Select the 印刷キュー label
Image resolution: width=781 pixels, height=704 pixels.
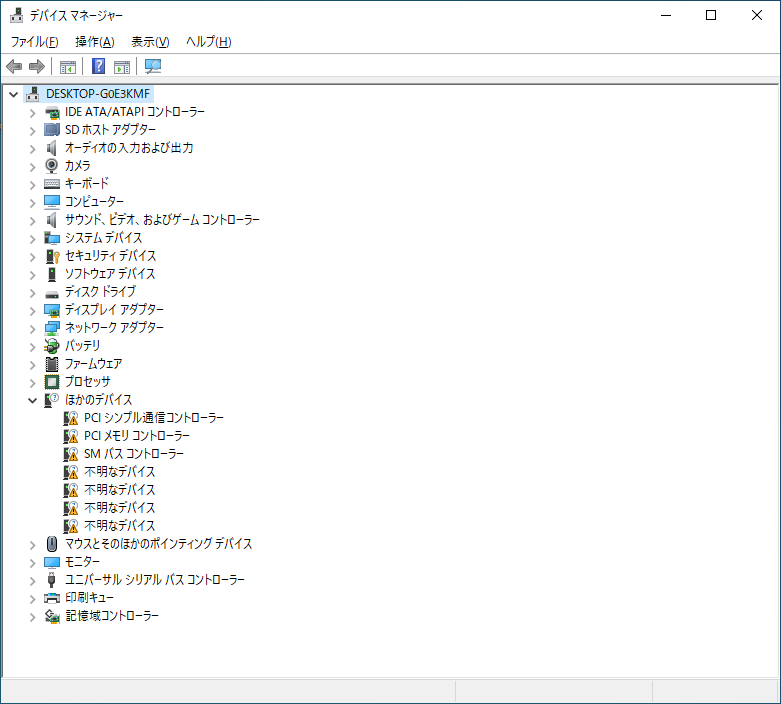pyautogui.click(x=89, y=598)
